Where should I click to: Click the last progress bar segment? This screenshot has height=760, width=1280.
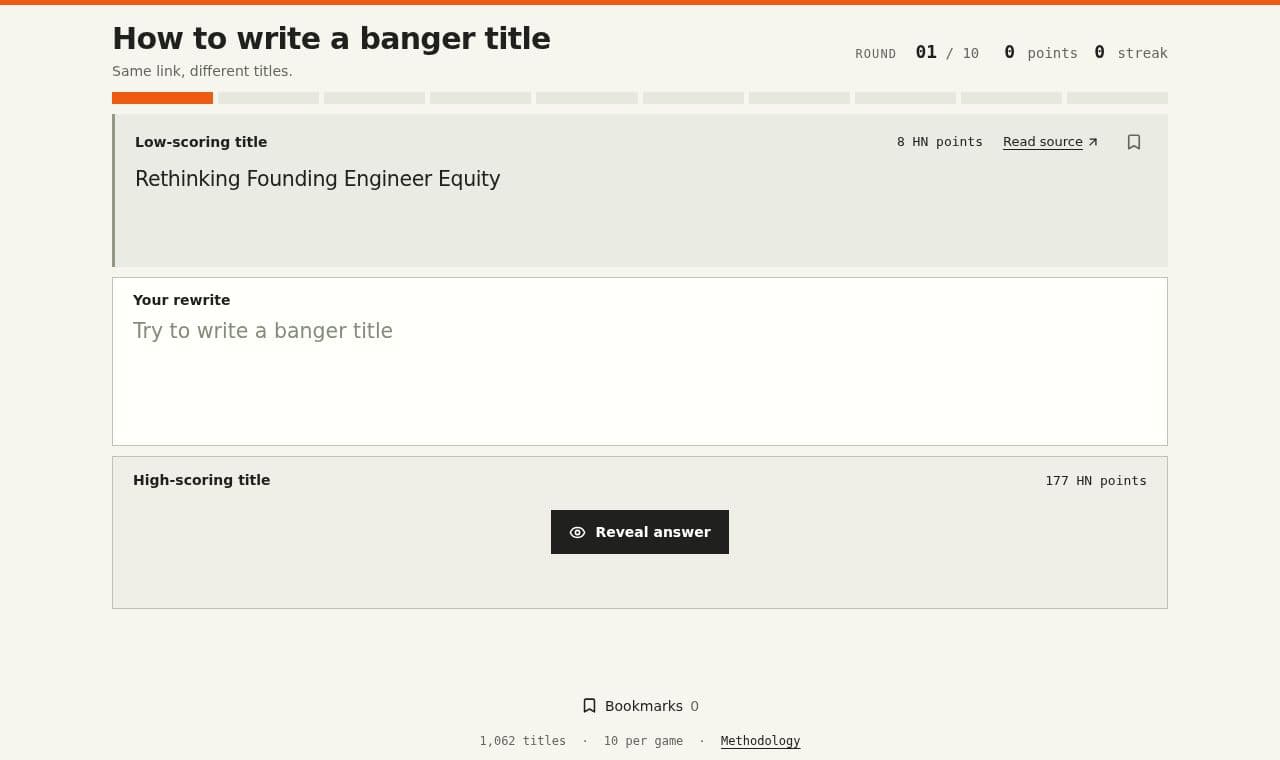pyautogui.click(x=1117, y=98)
